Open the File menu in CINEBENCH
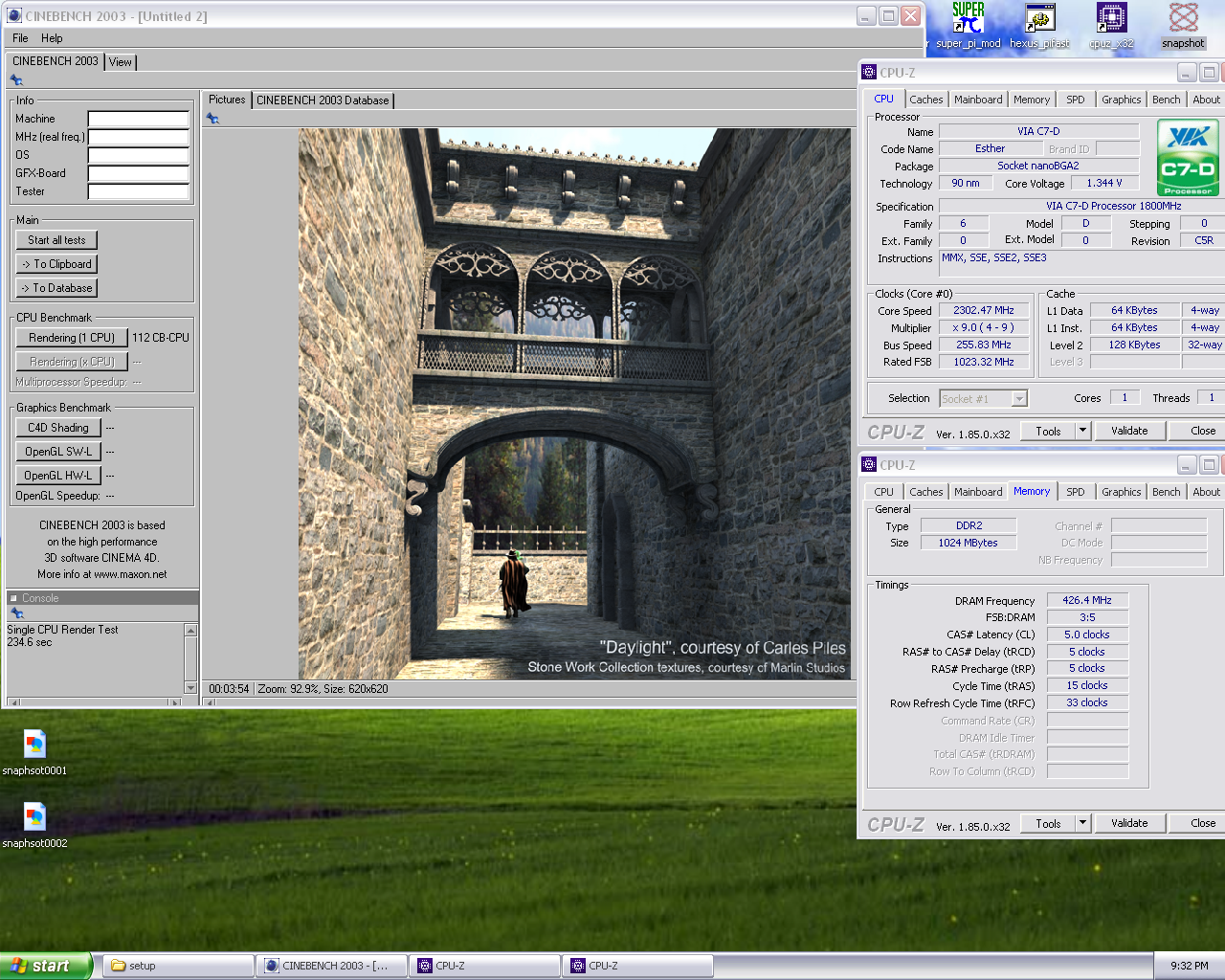 point(20,38)
